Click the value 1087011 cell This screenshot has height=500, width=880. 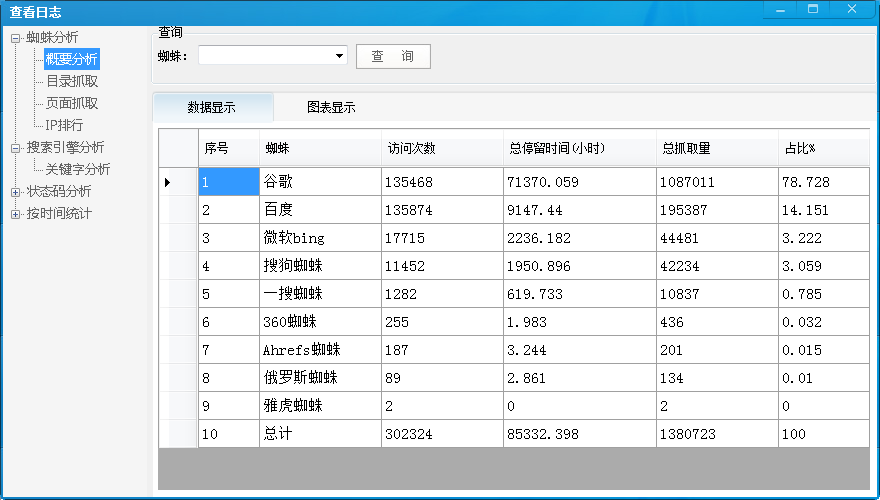717,182
